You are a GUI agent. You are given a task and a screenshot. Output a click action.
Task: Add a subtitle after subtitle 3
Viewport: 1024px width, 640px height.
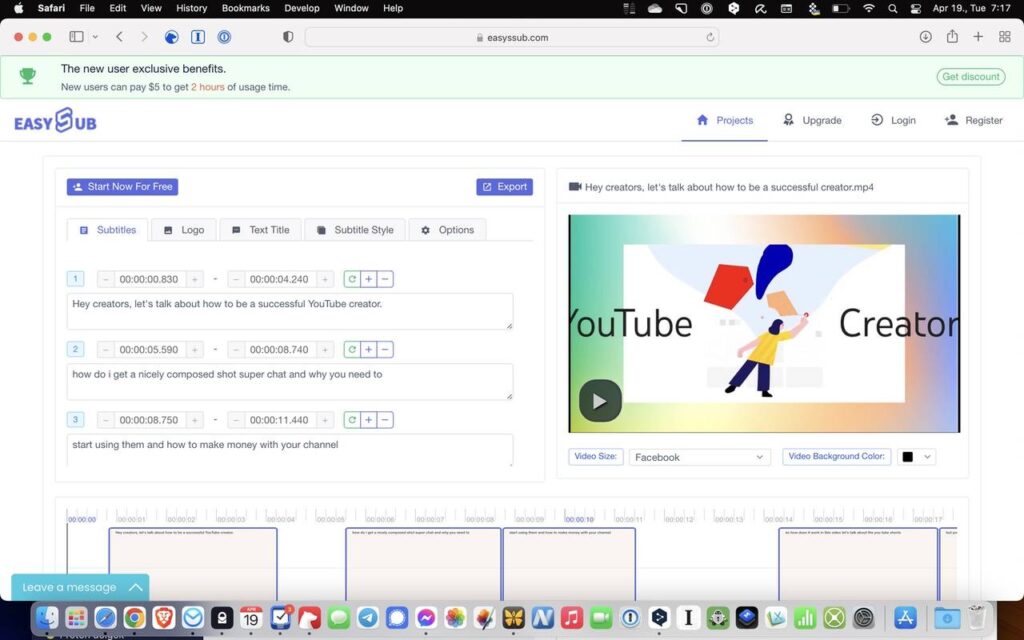pyautogui.click(x=368, y=421)
